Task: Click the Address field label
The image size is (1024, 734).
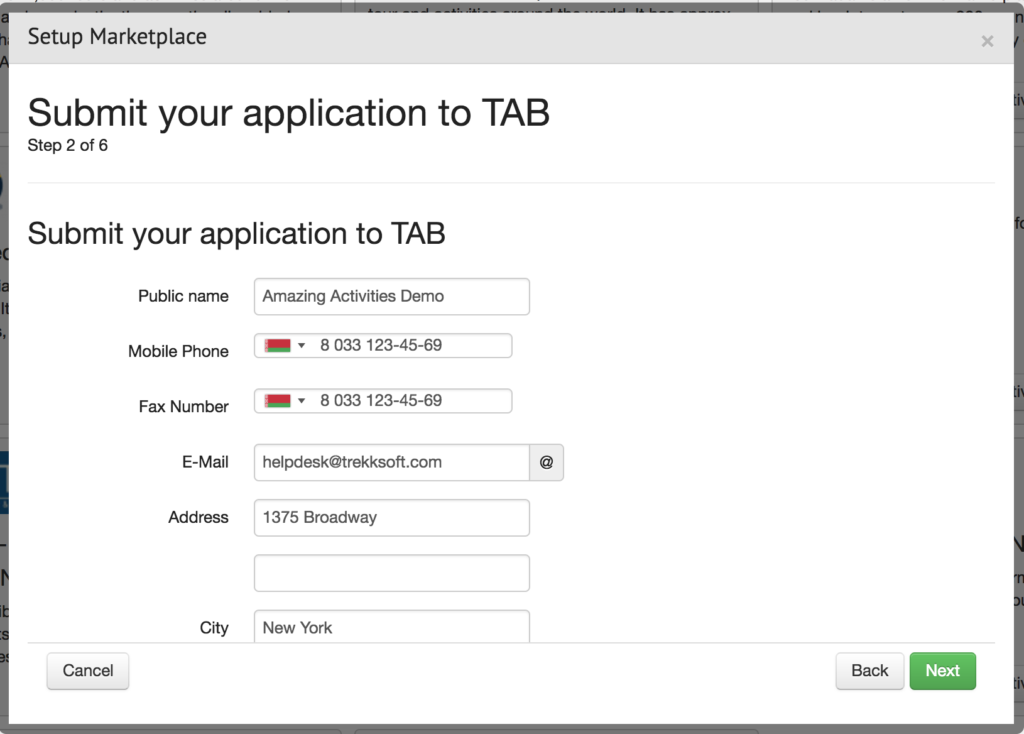Action: [x=198, y=518]
